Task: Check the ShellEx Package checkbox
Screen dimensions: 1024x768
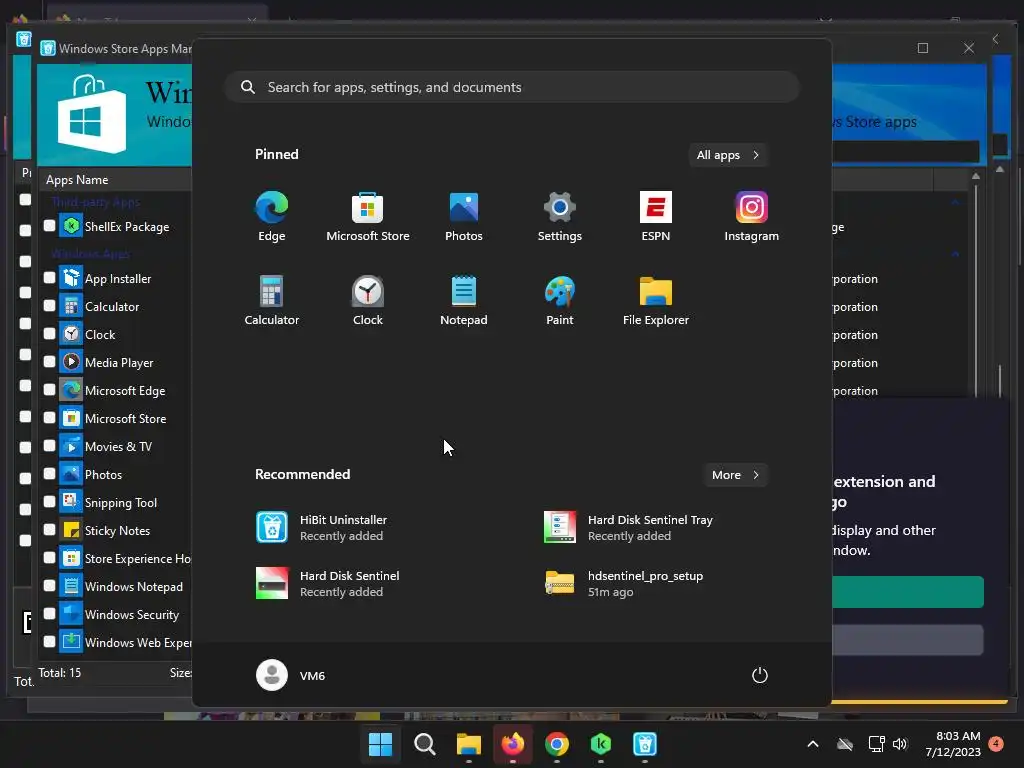Action: click(50, 225)
